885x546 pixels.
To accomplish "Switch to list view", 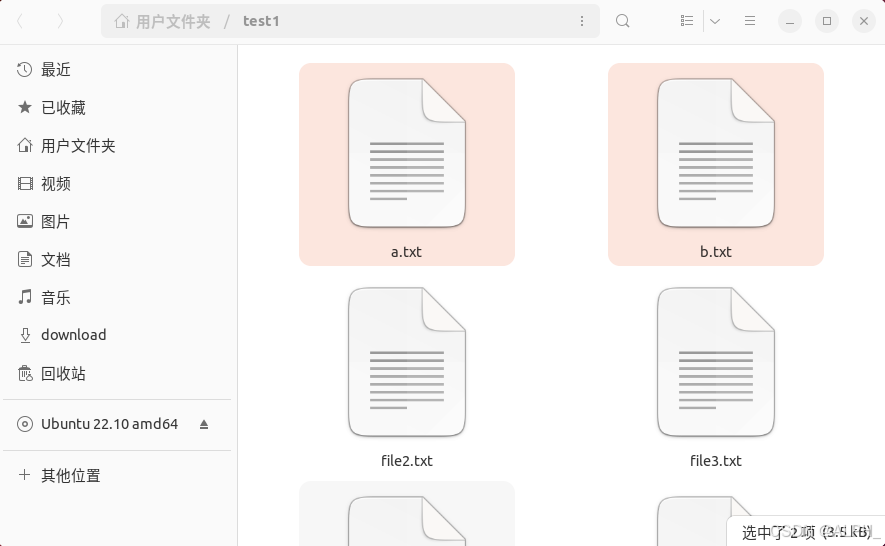I will point(687,21).
